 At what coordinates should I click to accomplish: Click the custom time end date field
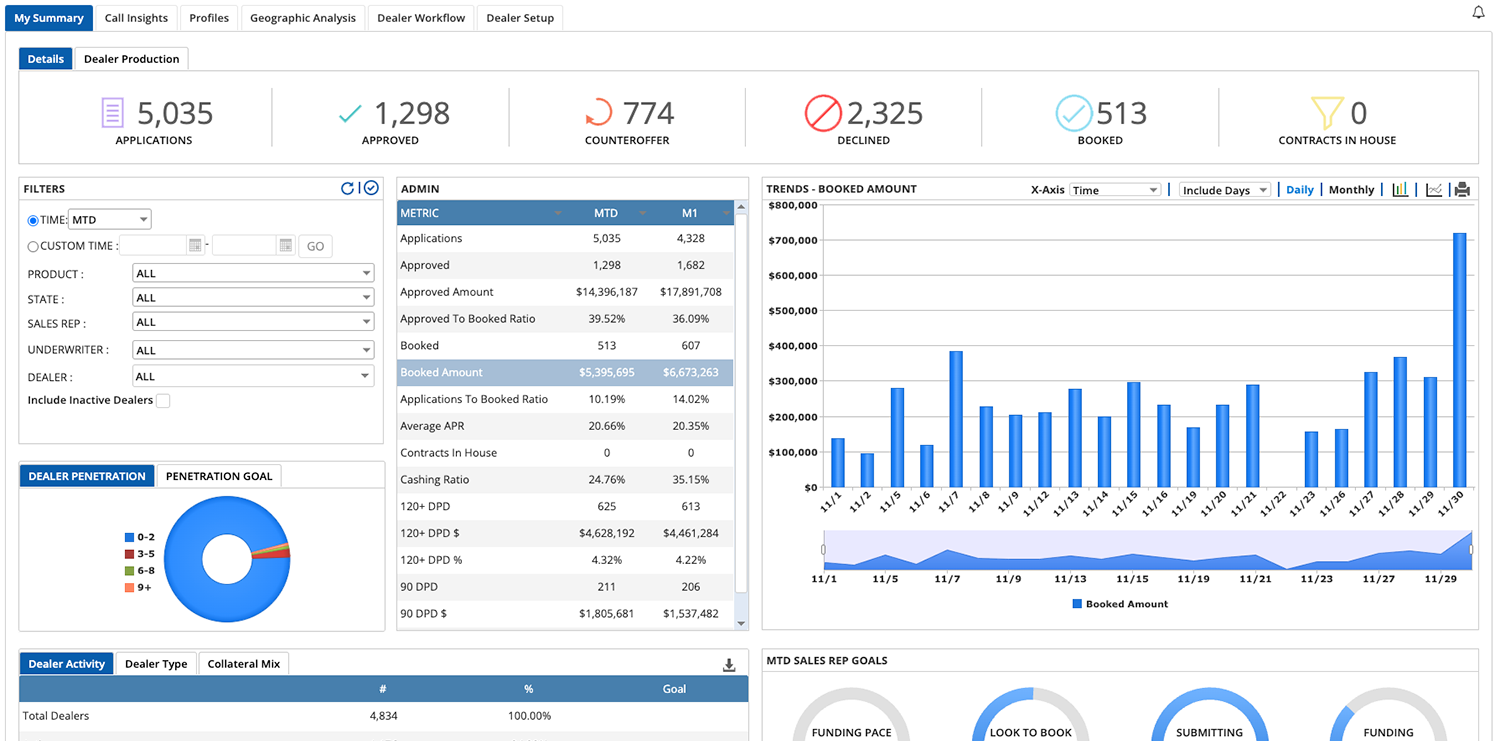(245, 245)
